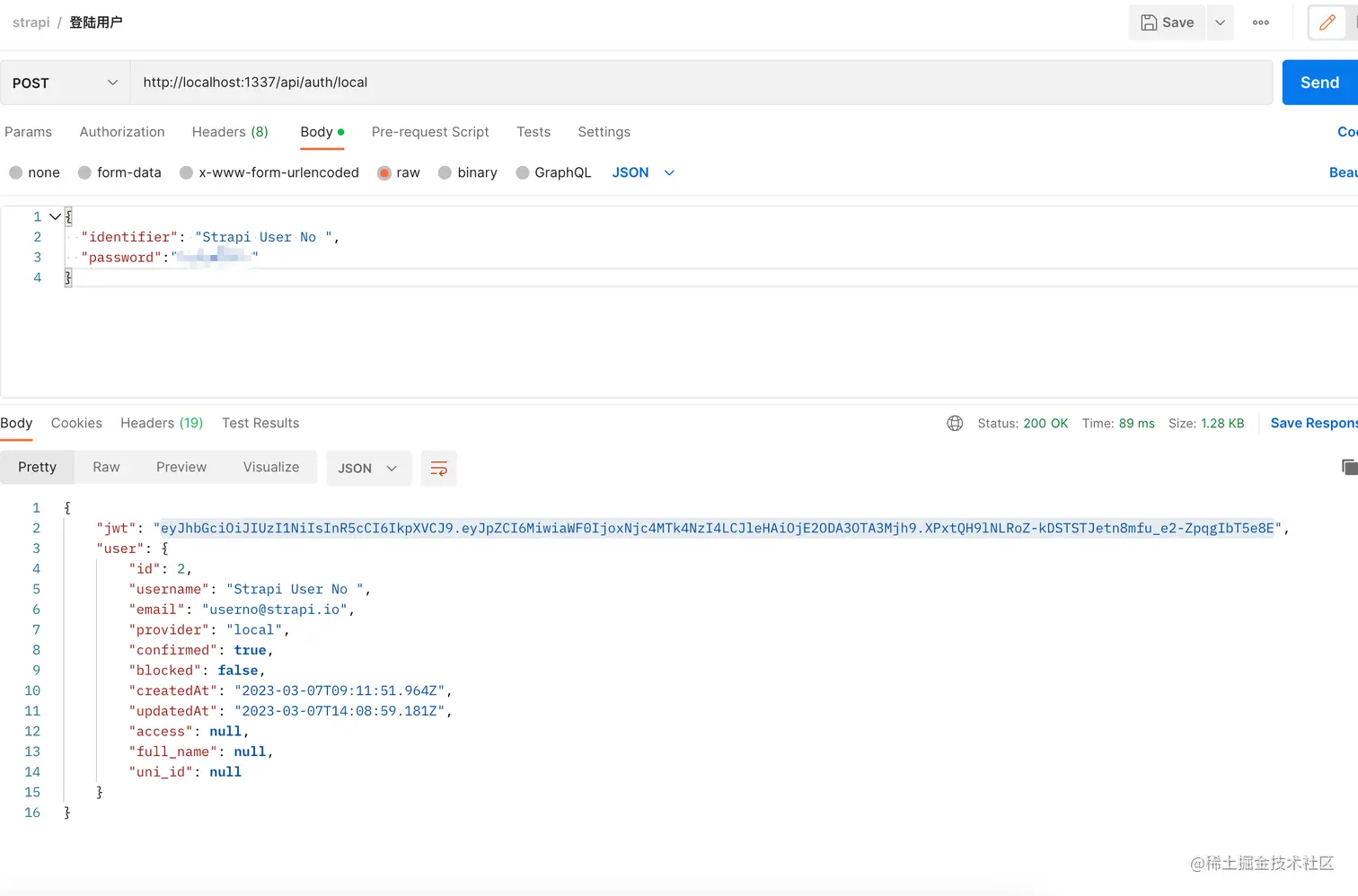This screenshot has width=1358, height=896.
Task: Open the Pre-request Script tab
Action: coord(430,132)
